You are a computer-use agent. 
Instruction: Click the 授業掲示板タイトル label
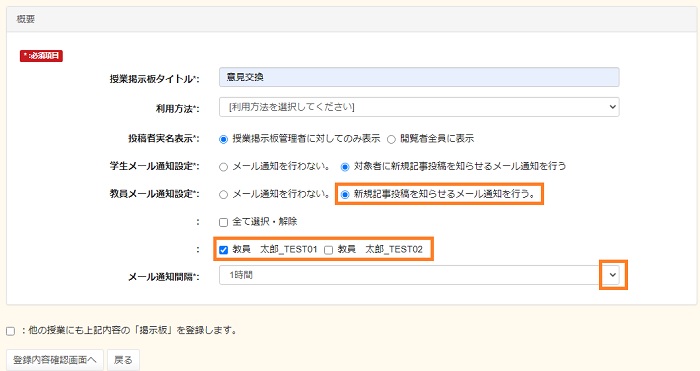[x=154, y=79]
